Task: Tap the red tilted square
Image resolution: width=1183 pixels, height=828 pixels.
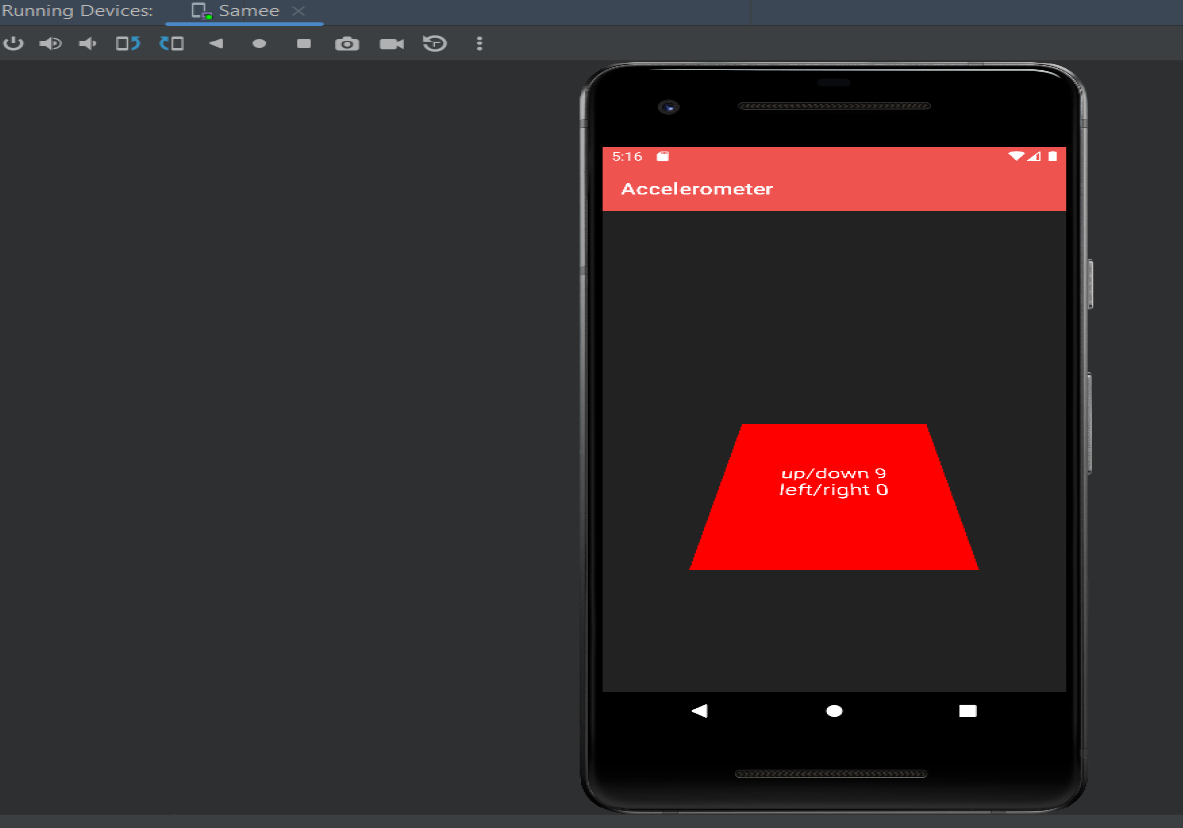Action: pos(834,497)
